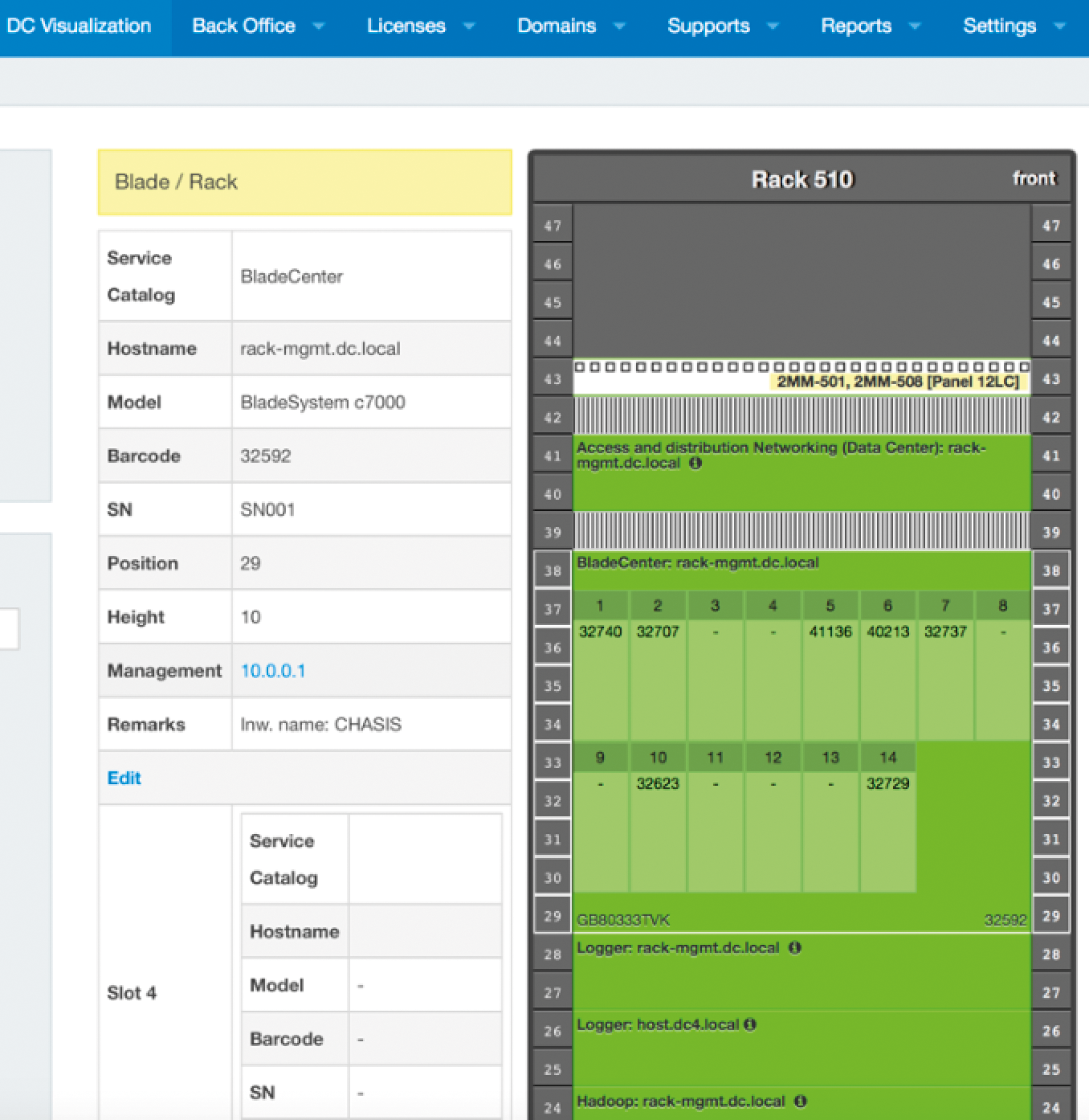The image size is (1089, 1120).
Task: Switch to the front view label on Rack 510
Action: tap(1034, 178)
